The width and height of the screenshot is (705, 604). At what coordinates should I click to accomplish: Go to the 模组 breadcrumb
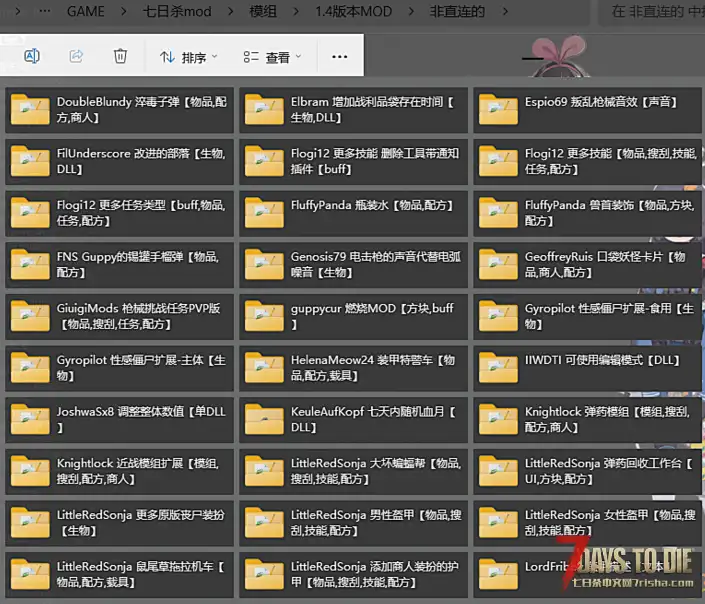[x=263, y=11]
